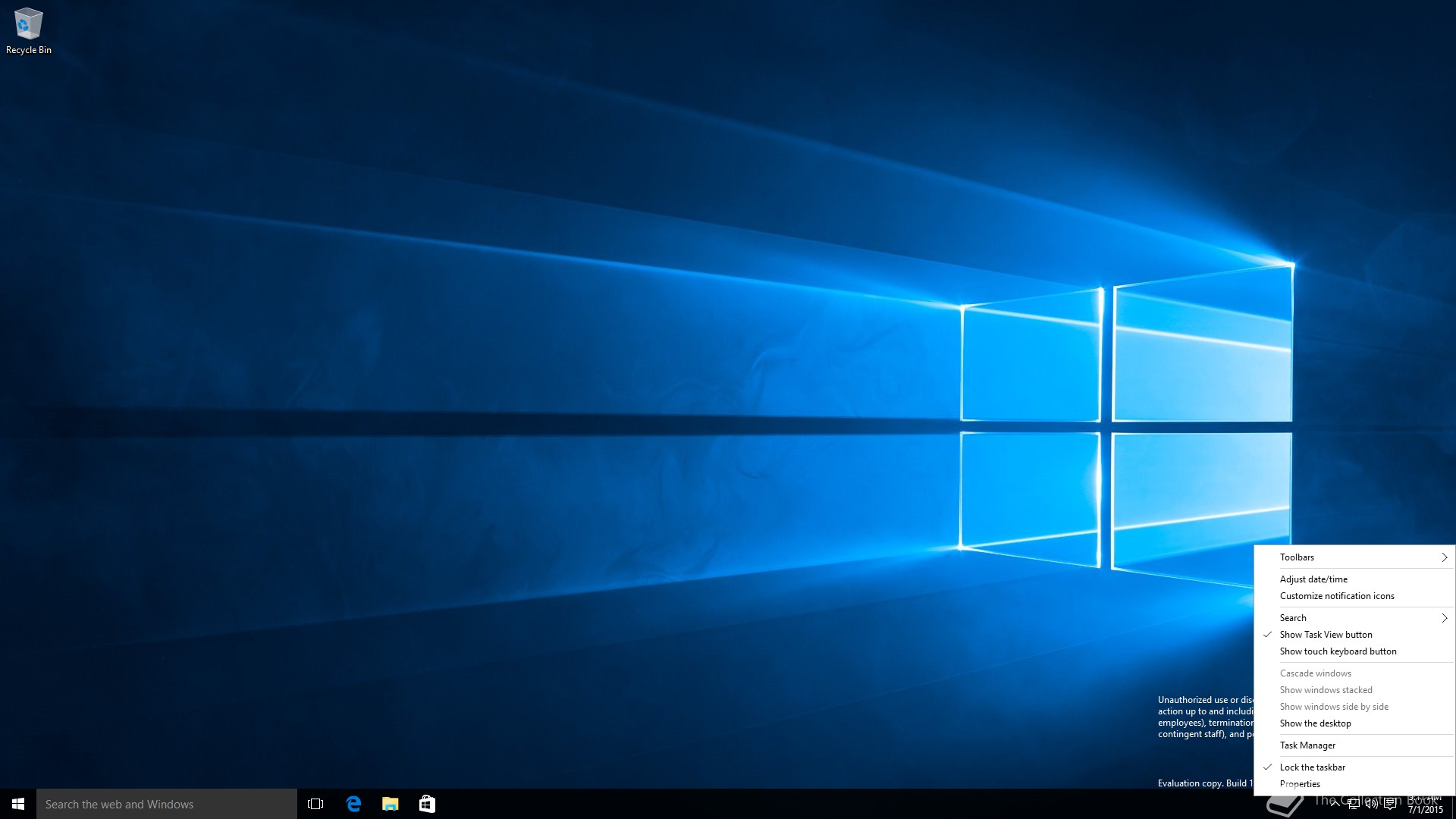Launch Microsoft Edge from the taskbar
This screenshot has width=1456, height=819.
pyautogui.click(x=353, y=804)
